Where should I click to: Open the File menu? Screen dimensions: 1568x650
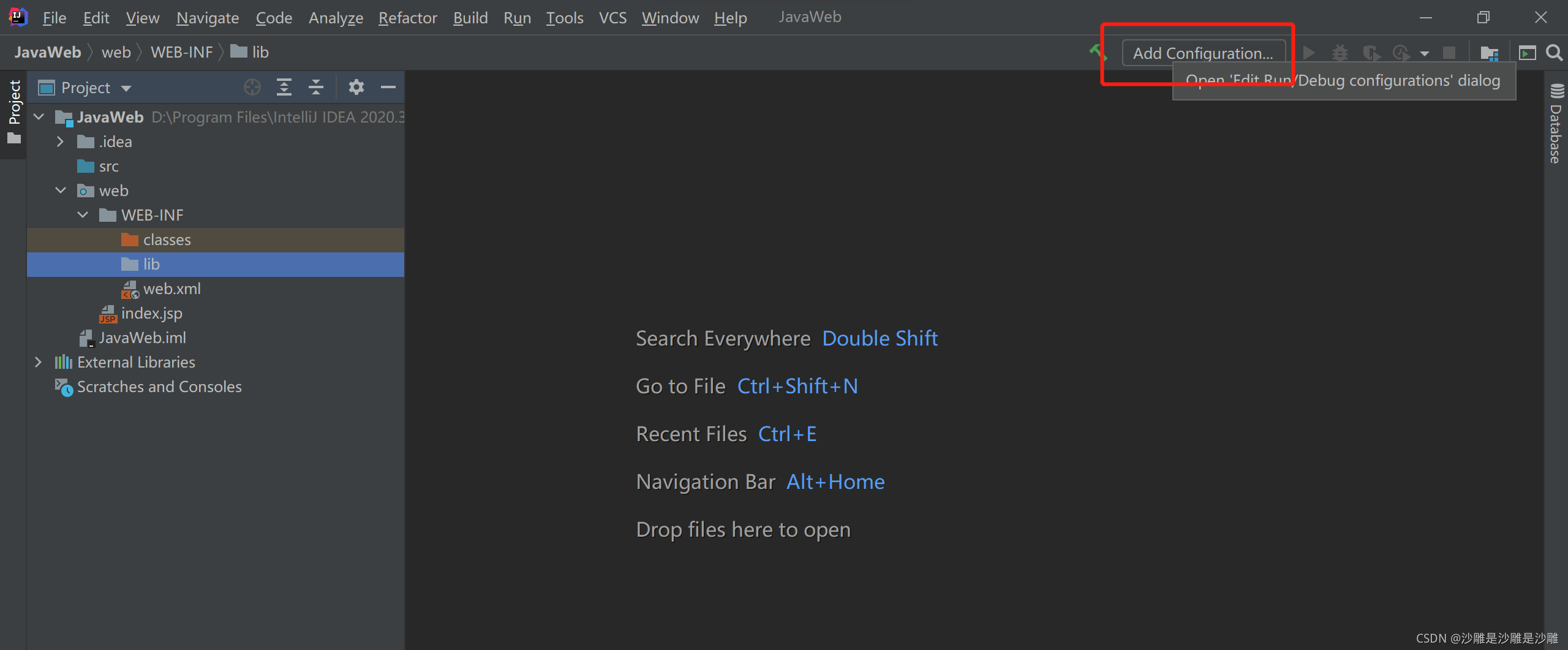(54, 18)
